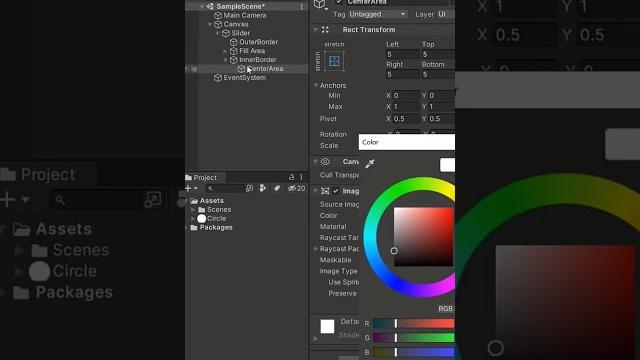This screenshot has height=360, width=640.
Task: Open the Project panel three-dot options menu
Action: click(302, 177)
